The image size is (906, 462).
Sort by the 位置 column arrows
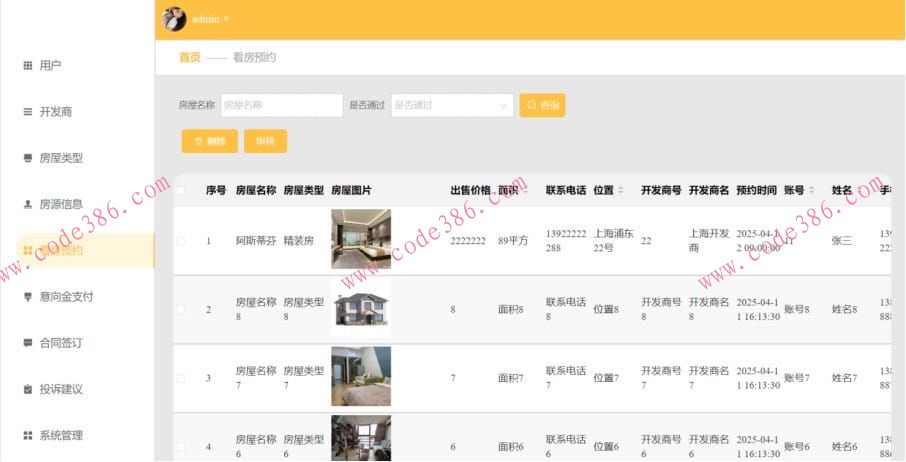point(621,190)
